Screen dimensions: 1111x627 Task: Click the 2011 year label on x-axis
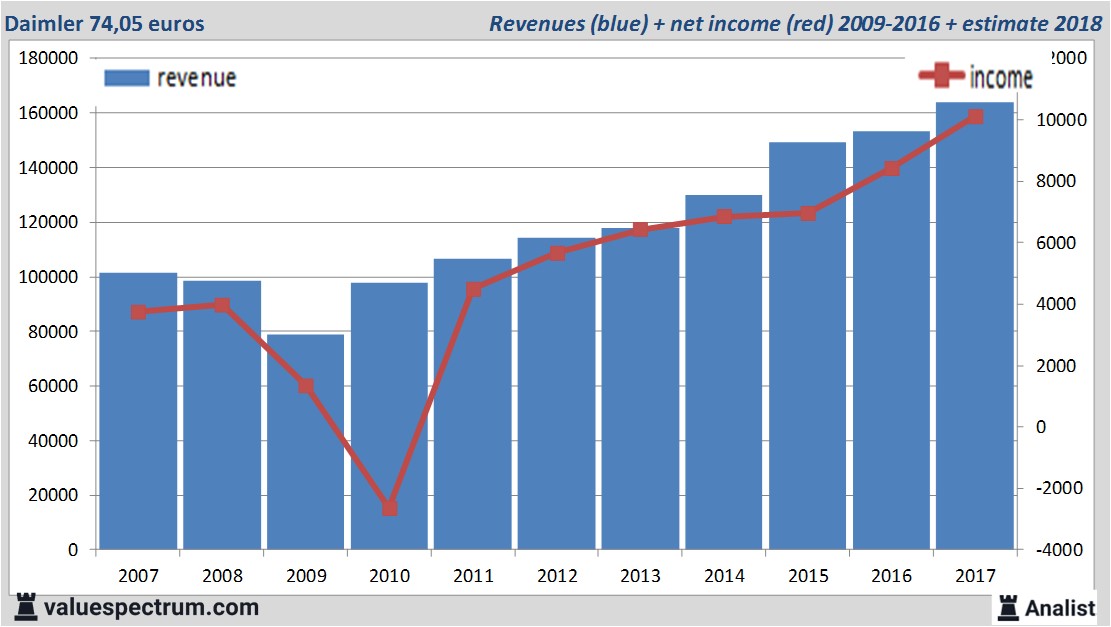pos(473,575)
